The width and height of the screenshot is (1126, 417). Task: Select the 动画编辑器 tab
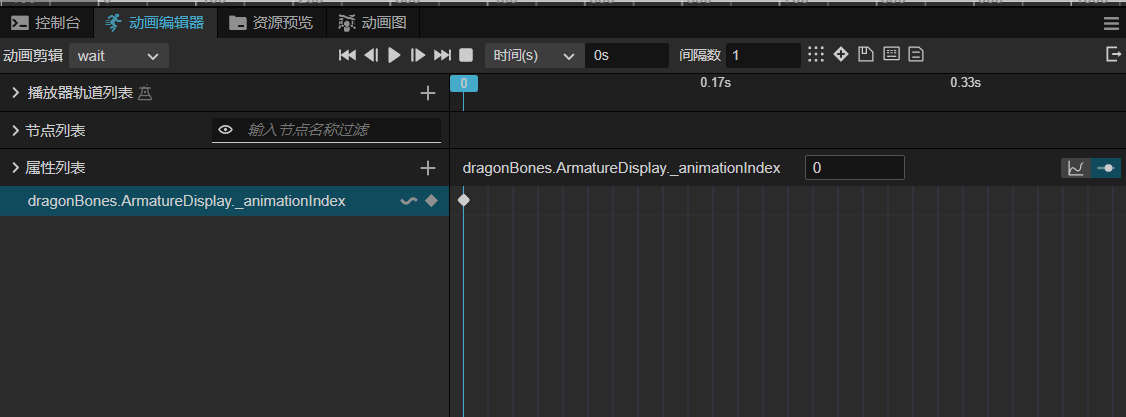(x=155, y=23)
